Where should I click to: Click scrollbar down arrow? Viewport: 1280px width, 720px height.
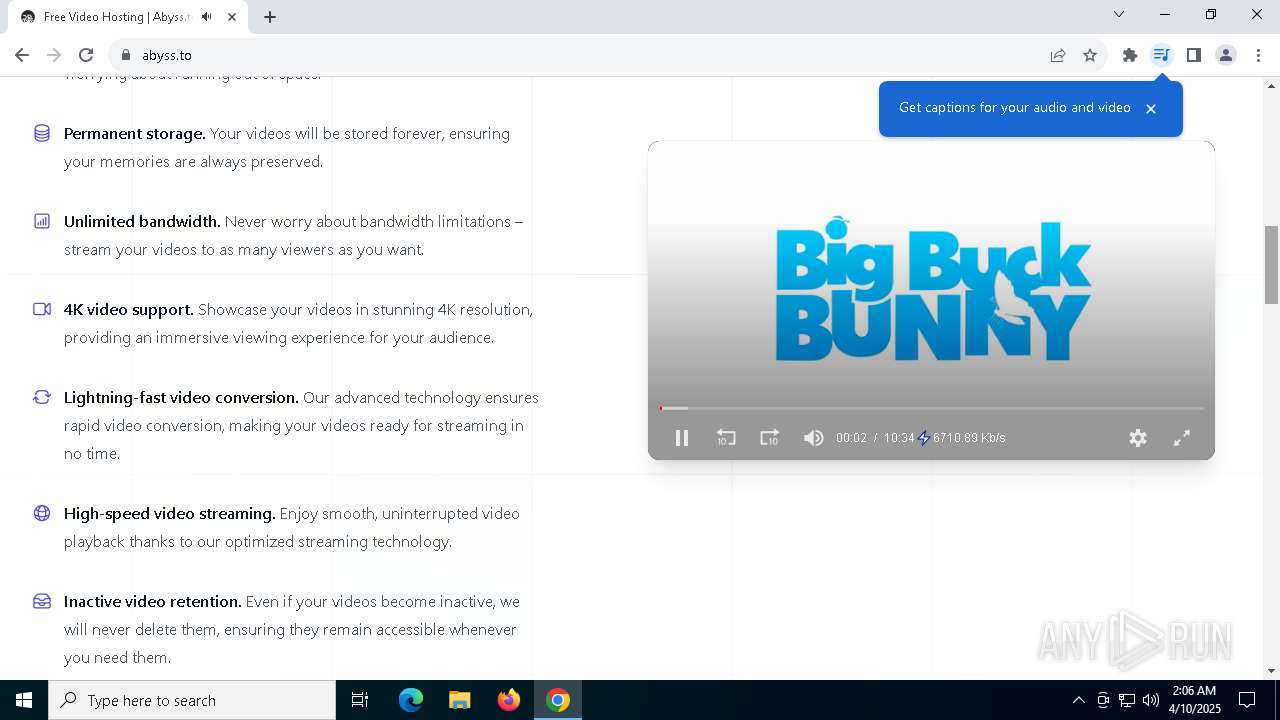(1271, 671)
